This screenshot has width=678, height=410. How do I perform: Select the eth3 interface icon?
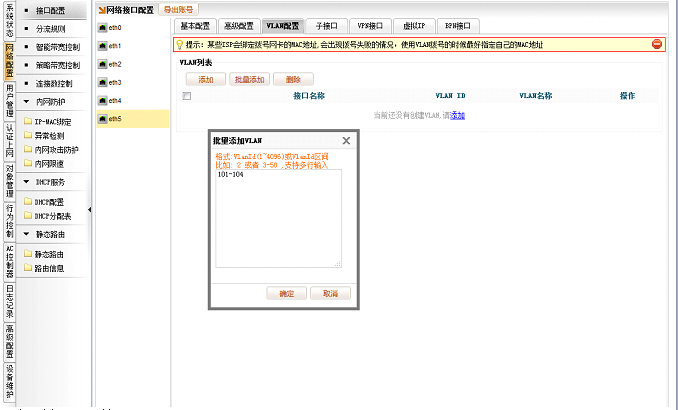102,82
